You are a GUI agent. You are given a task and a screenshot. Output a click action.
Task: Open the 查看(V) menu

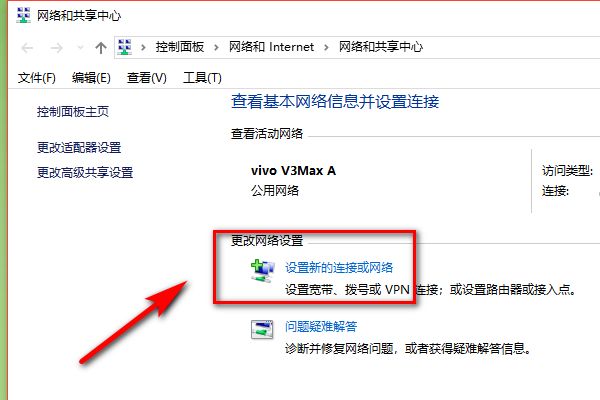147,78
